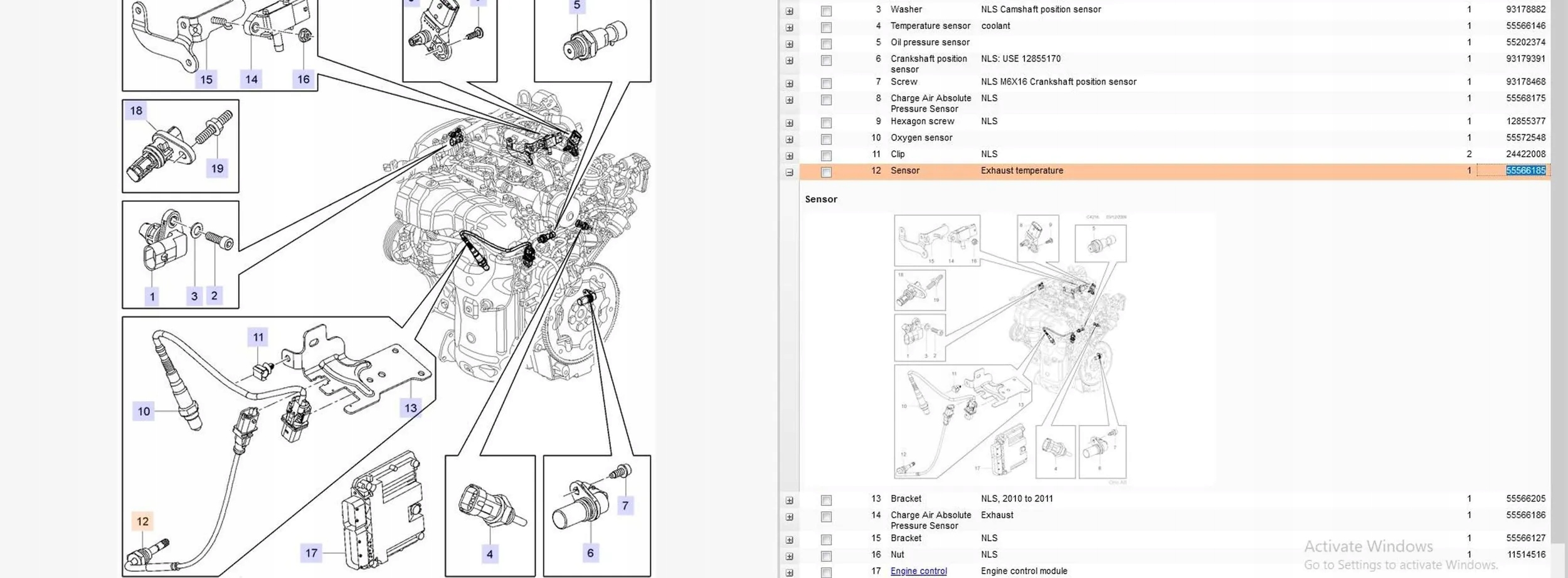This screenshot has height=578, width=1568.
Task: Select callout 17 beside the control module
Action: pos(311,553)
